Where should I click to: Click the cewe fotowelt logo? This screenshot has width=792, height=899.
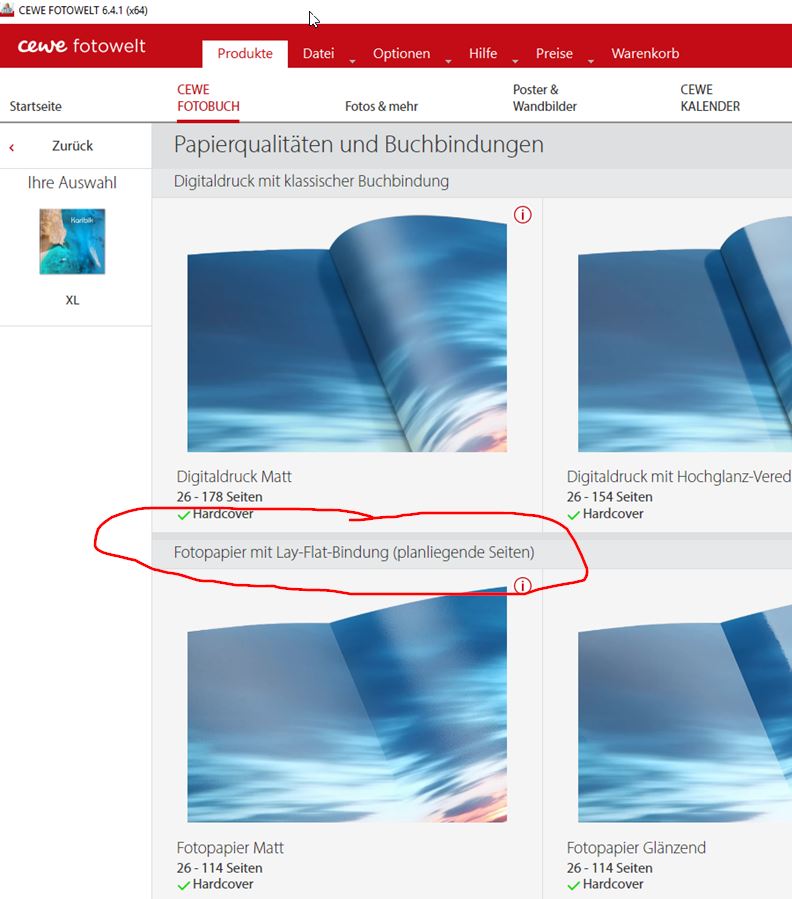pyautogui.click(x=81, y=46)
